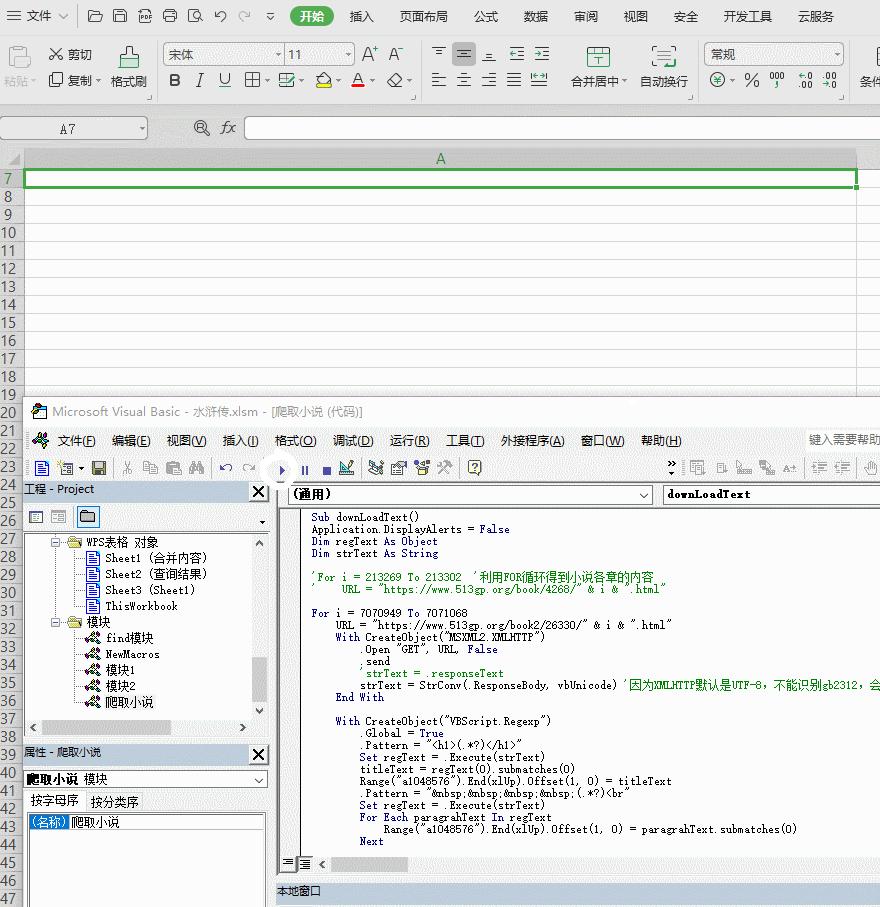Select the 按分类序 properties tab
The image size is (880, 907).
[x=115, y=801]
